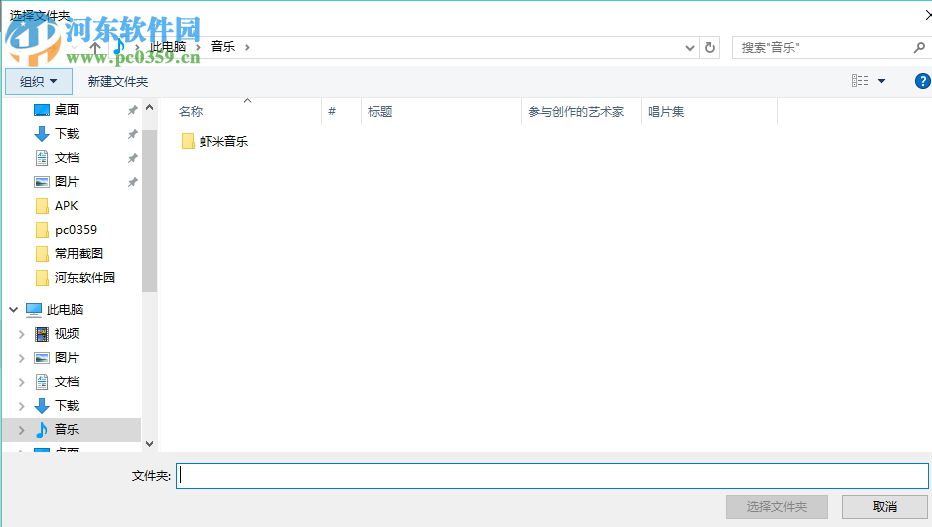Expand the 图片 node under 此电脑
Viewport: 932px width, 527px height.
tap(21, 358)
